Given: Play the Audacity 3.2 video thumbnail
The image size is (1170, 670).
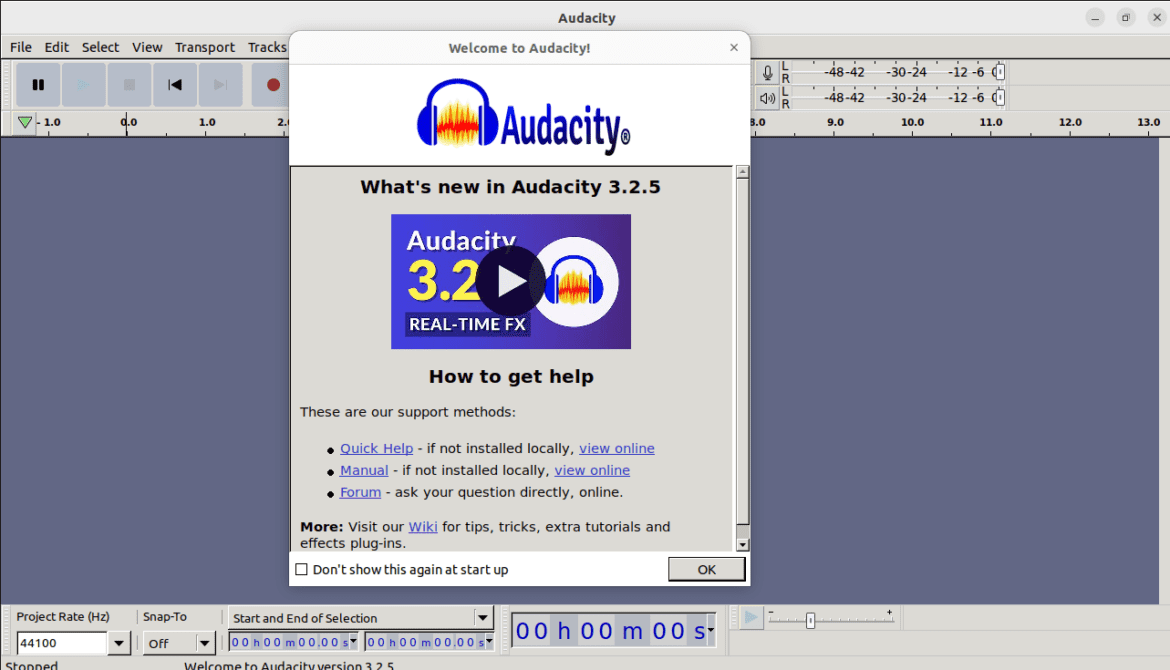Looking at the screenshot, I should coord(510,282).
